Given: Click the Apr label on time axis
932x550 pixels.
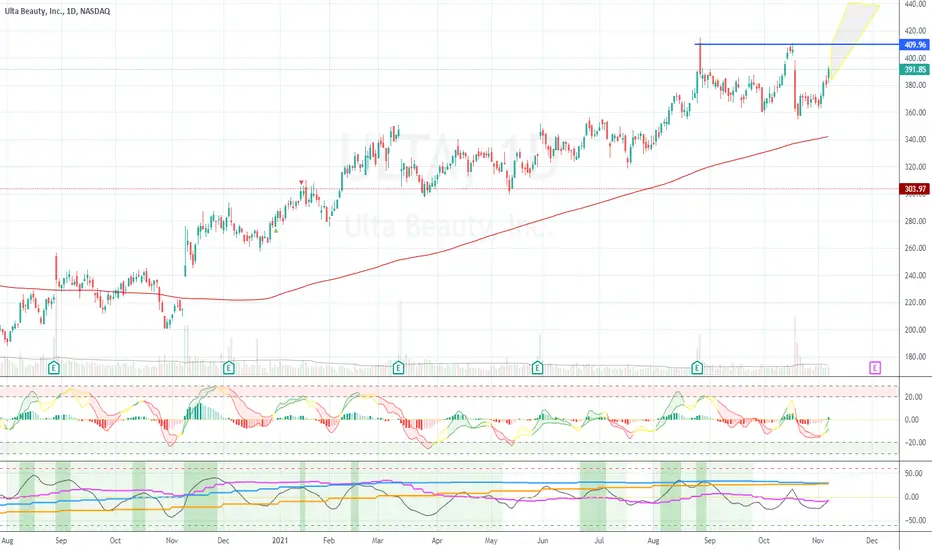Looking at the screenshot, I should pyautogui.click(x=437, y=540).
